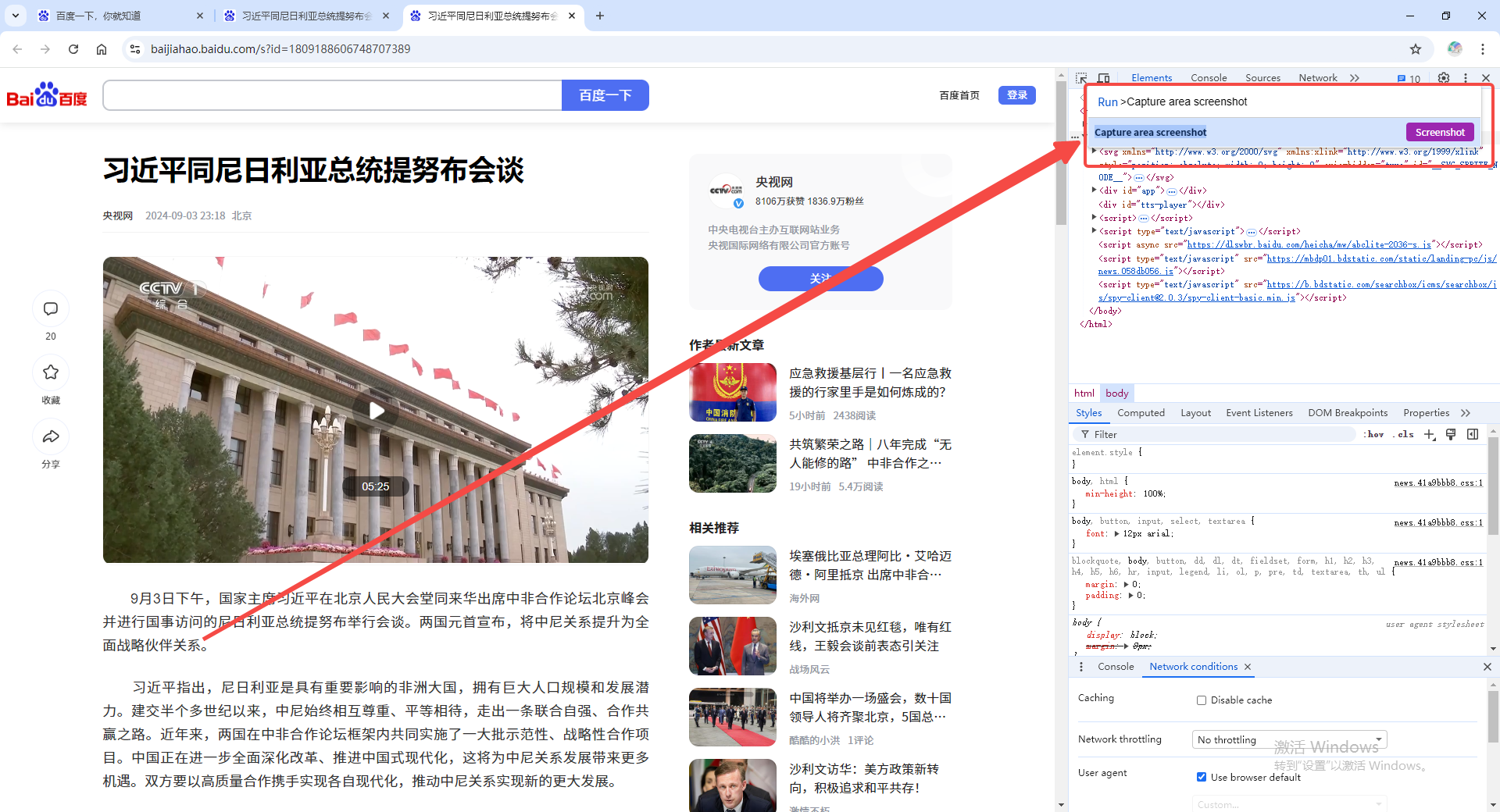Switch to the Network tab
The width and height of the screenshot is (1500, 812).
pos(1318,78)
